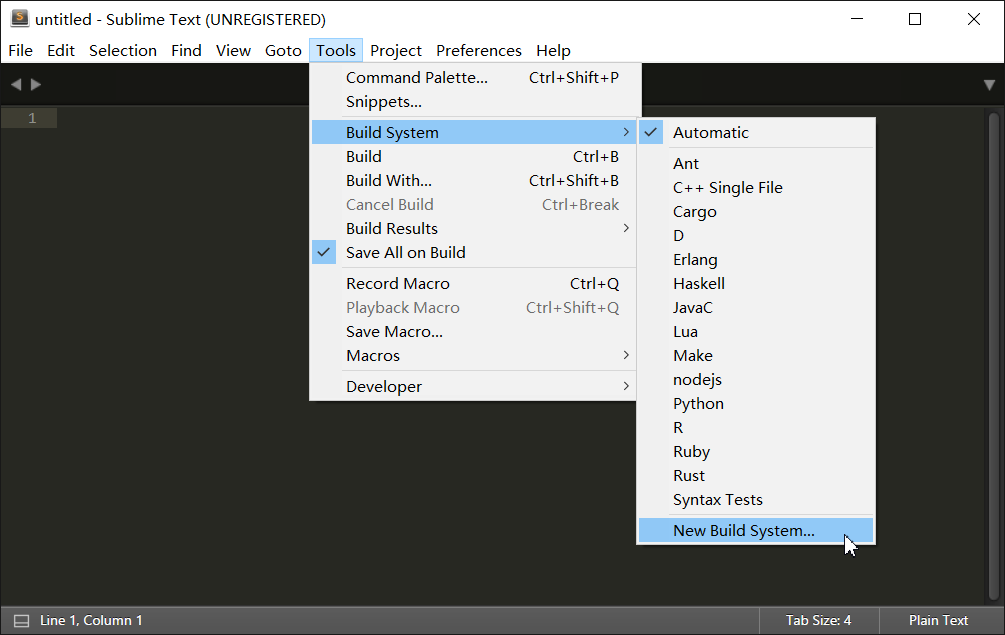Viewport: 1005px width, 635px height.
Task: Select nodejs build system
Action: (756, 379)
